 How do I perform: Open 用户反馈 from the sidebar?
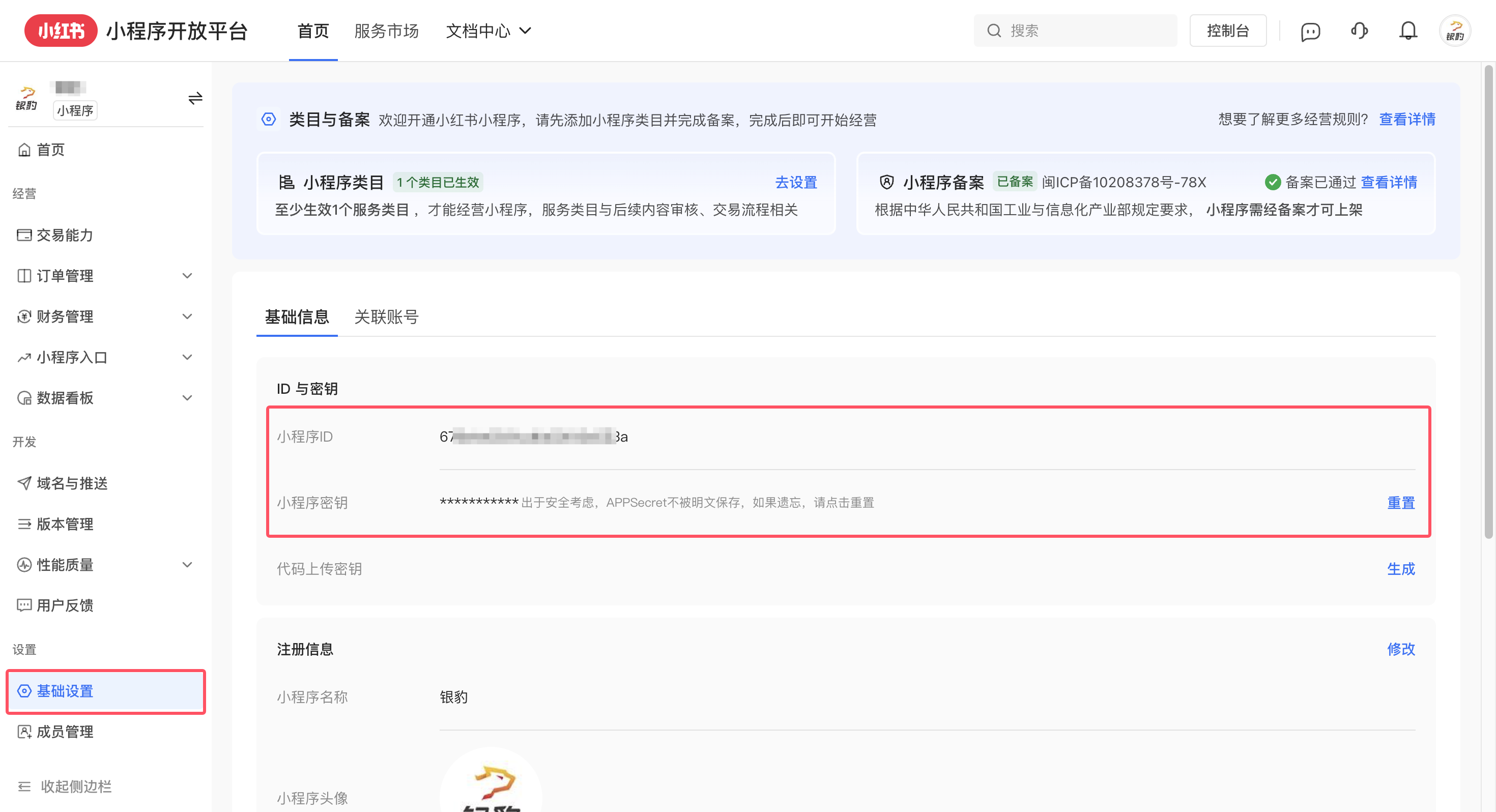65,605
